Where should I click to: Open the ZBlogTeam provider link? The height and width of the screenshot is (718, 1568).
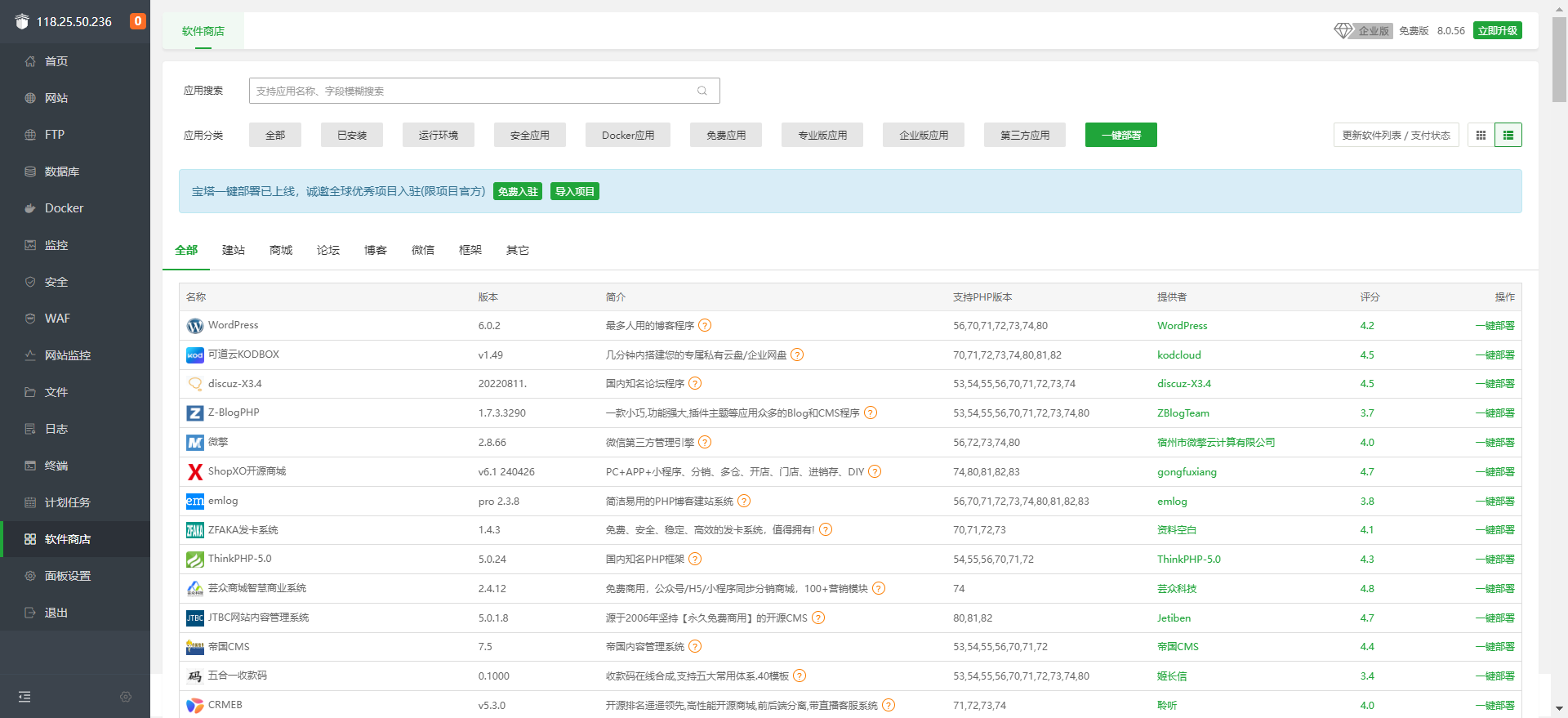pyautogui.click(x=1183, y=413)
